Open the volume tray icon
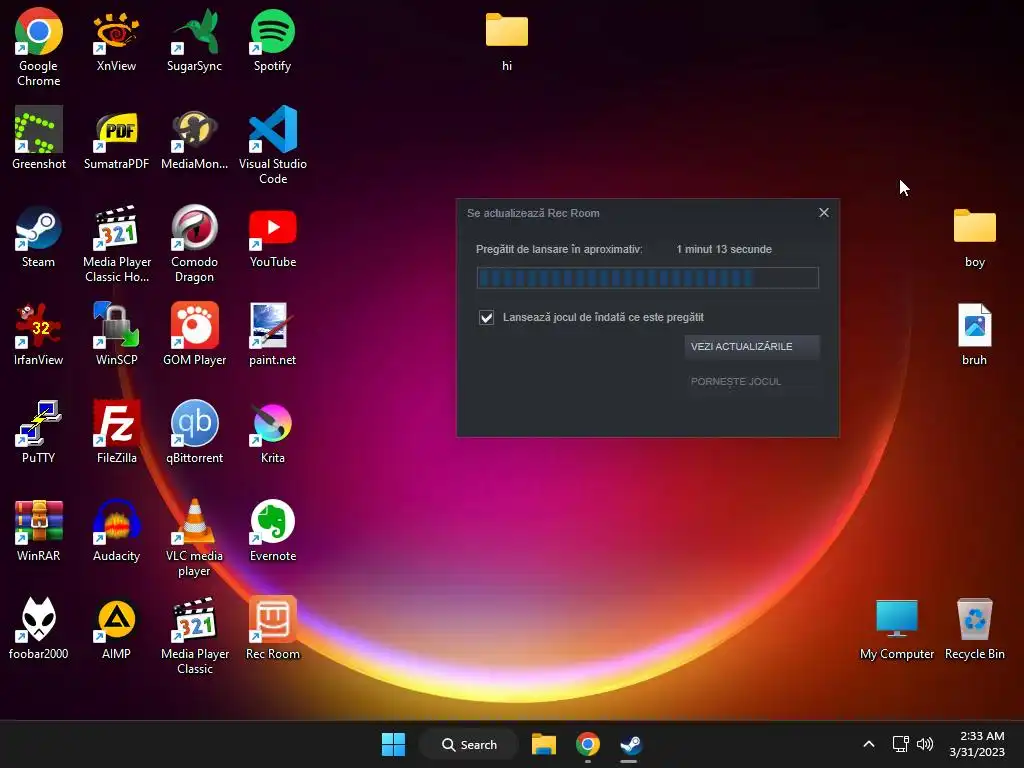Viewport: 1024px width, 768px height. (x=925, y=744)
